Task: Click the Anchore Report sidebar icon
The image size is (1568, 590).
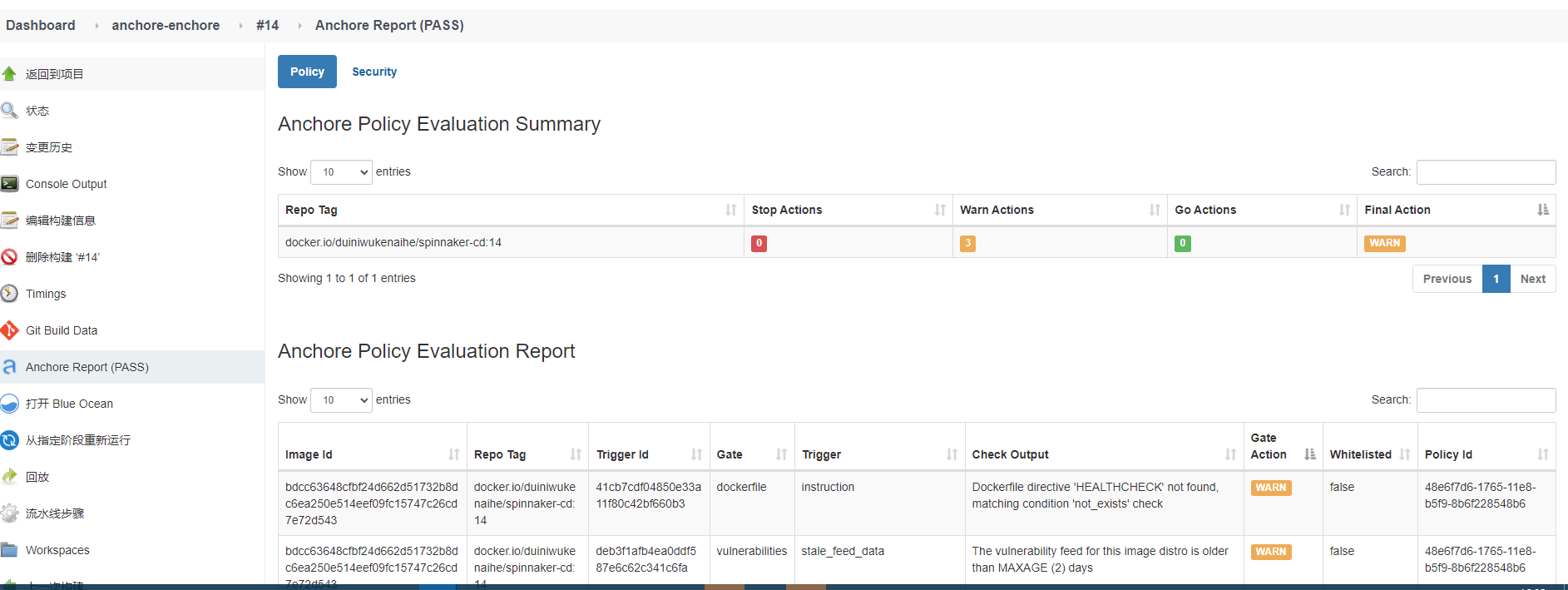Action: pos(10,367)
